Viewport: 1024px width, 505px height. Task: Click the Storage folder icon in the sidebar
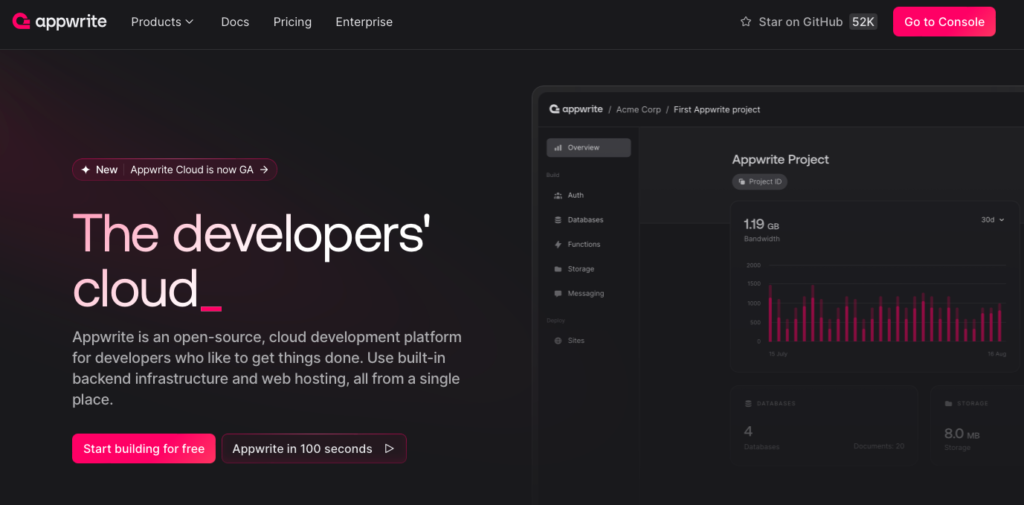coord(558,269)
